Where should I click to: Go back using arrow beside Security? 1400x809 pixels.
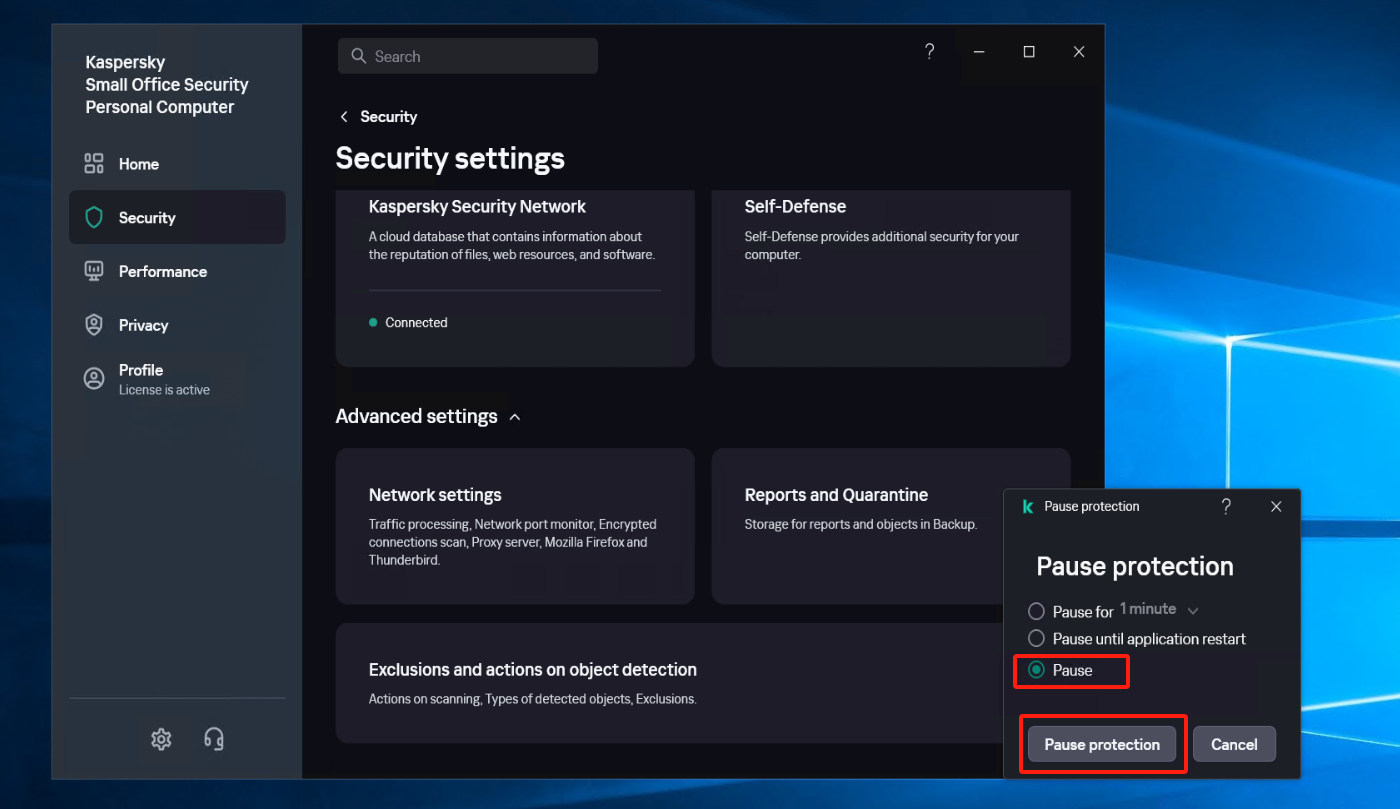[344, 117]
